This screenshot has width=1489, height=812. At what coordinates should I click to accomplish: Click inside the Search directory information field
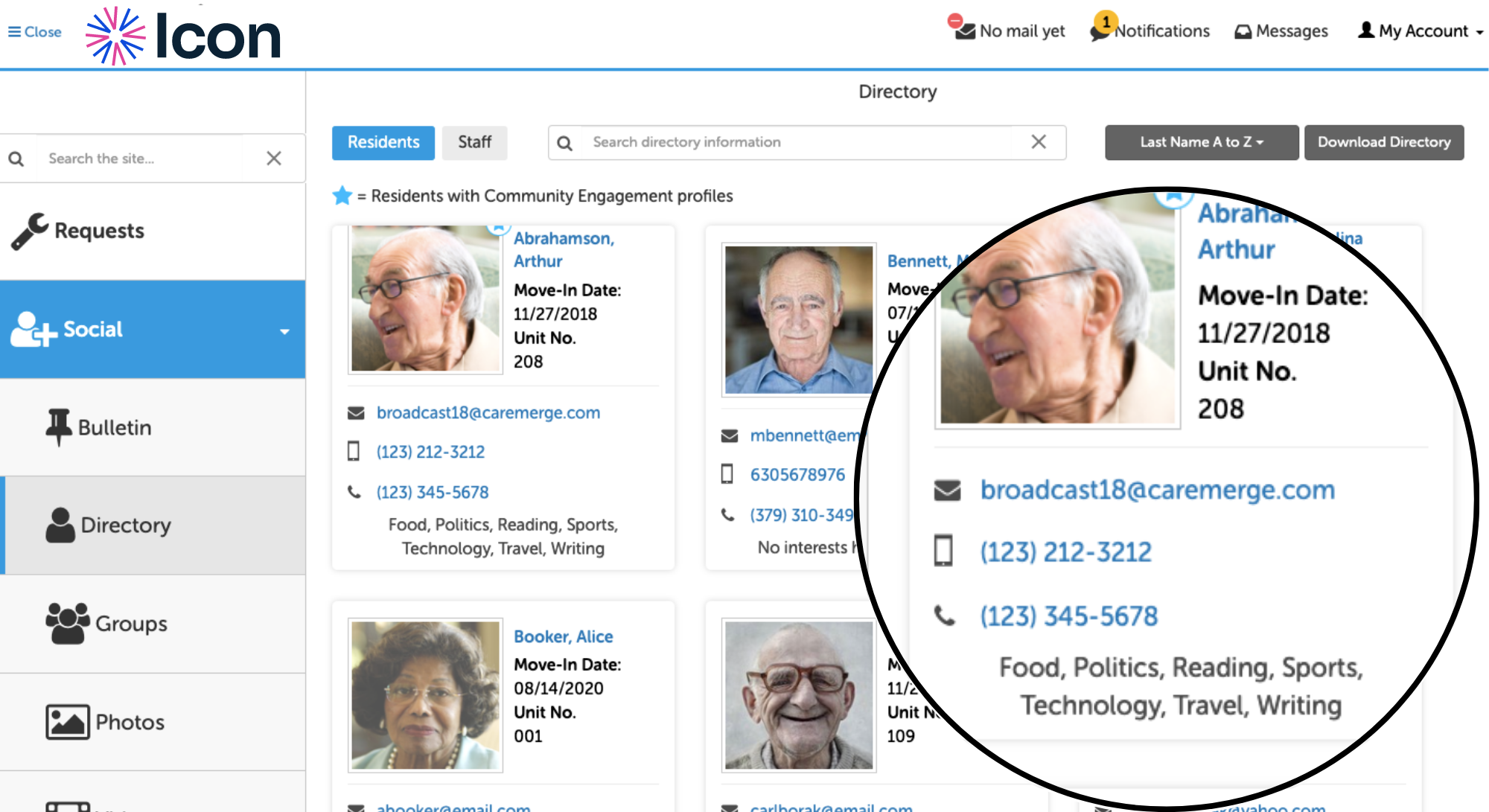[782, 142]
